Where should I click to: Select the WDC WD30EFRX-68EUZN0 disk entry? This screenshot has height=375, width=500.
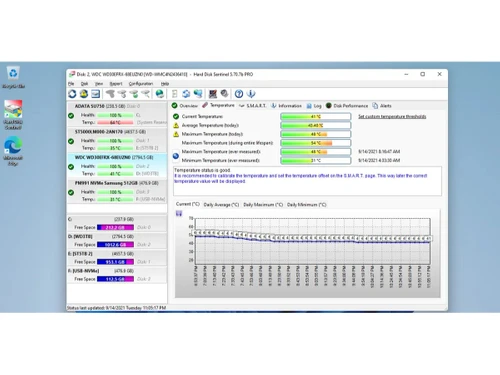click(x=117, y=166)
